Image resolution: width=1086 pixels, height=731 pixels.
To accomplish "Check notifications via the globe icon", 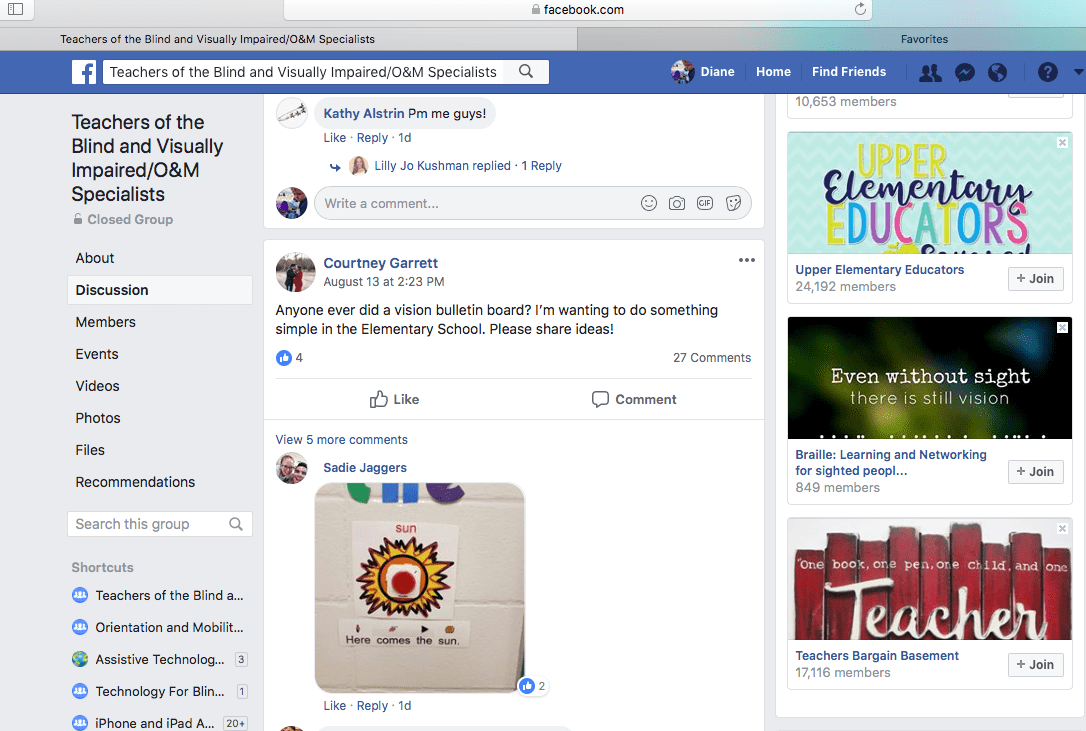I will click(x=995, y=72).
